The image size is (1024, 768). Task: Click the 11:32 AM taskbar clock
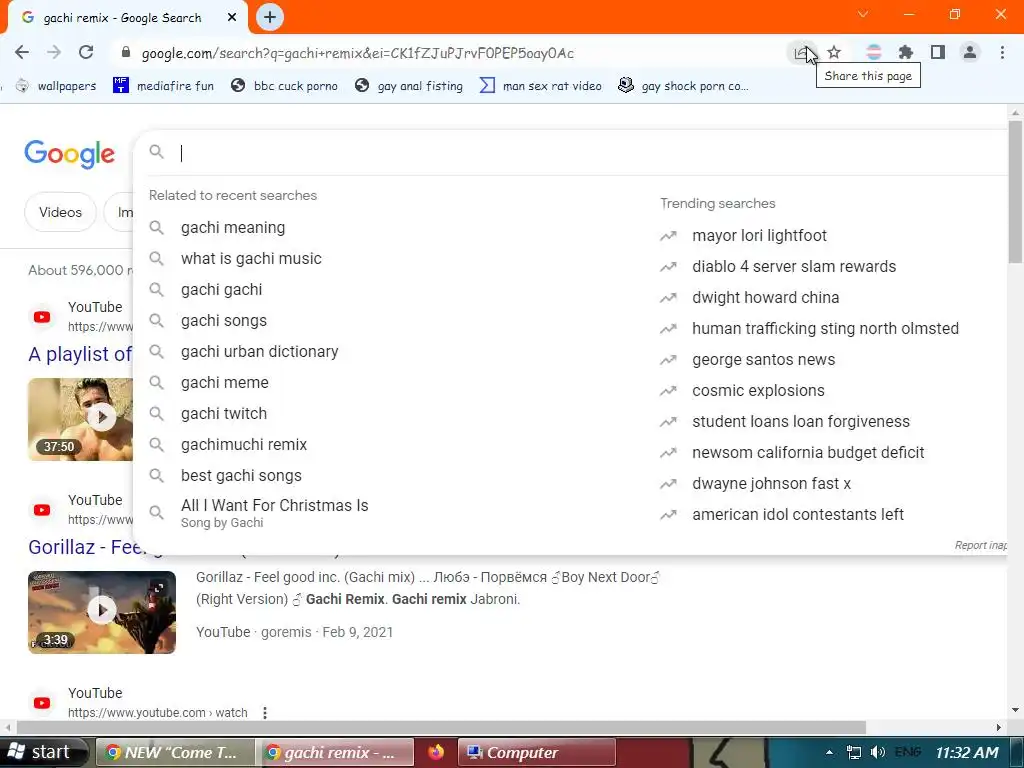click(x=967, y=752)
